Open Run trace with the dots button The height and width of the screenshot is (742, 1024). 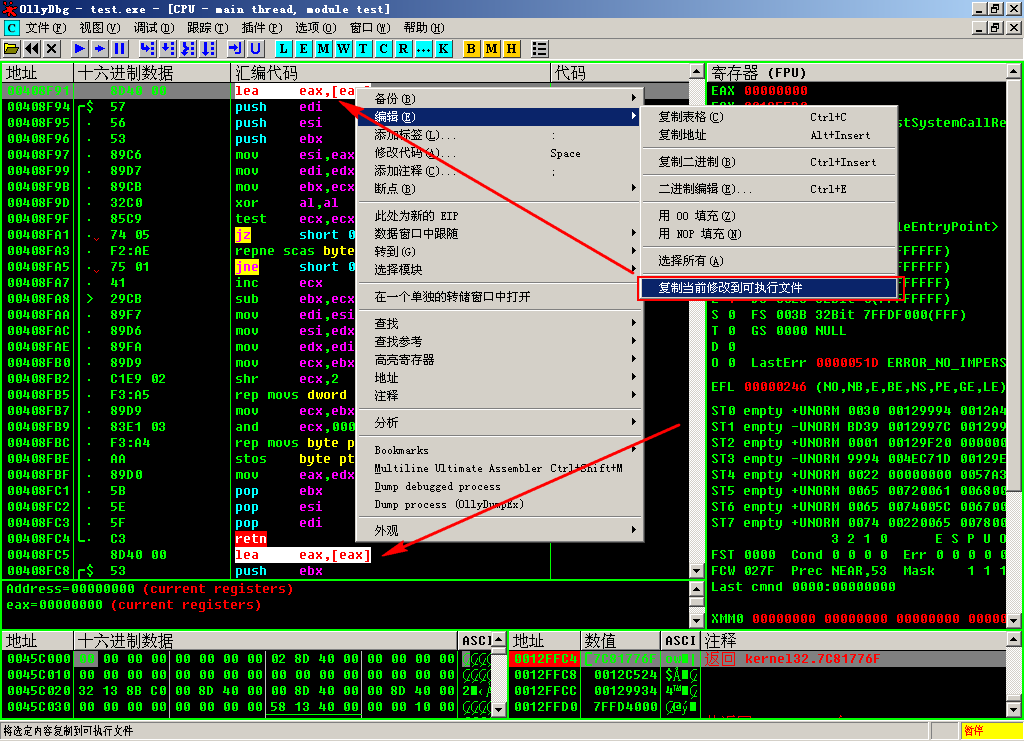click(424, 48)
